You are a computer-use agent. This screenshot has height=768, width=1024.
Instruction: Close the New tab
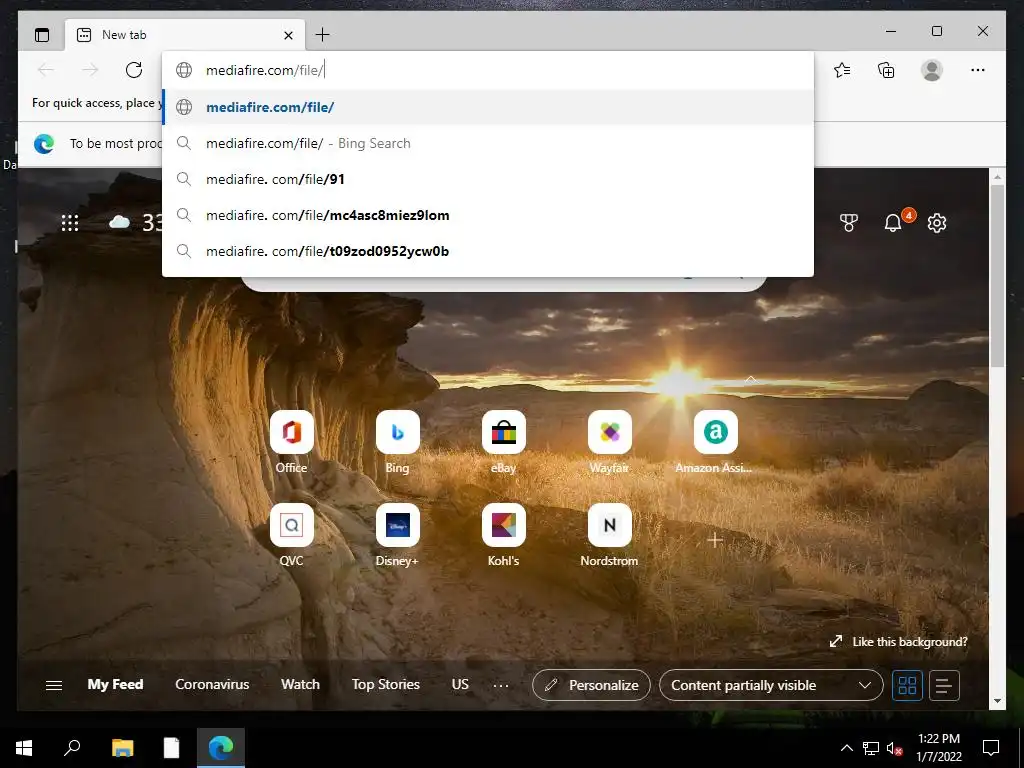coord(288,35)
